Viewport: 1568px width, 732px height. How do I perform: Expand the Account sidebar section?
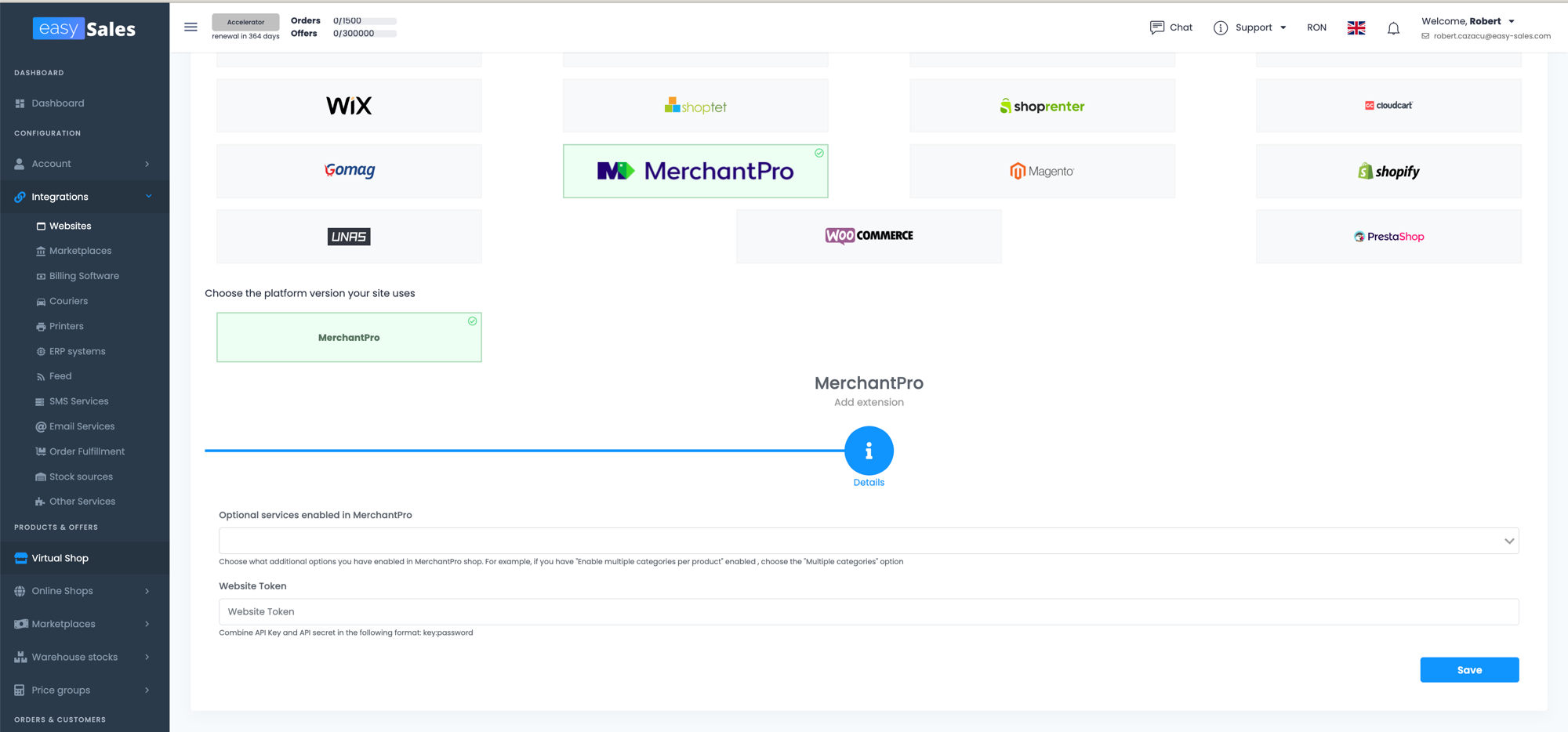coord(147,164)
